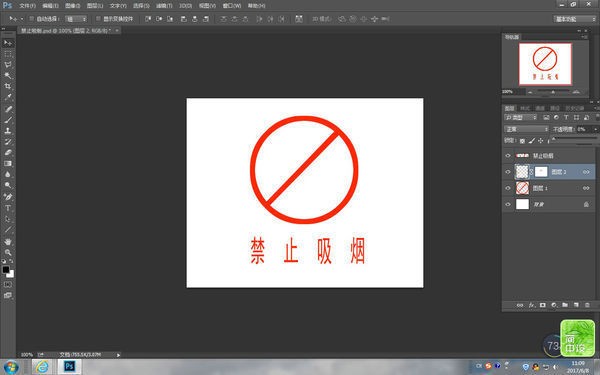Click link layers icon in Layers footer

coord(520,305)
